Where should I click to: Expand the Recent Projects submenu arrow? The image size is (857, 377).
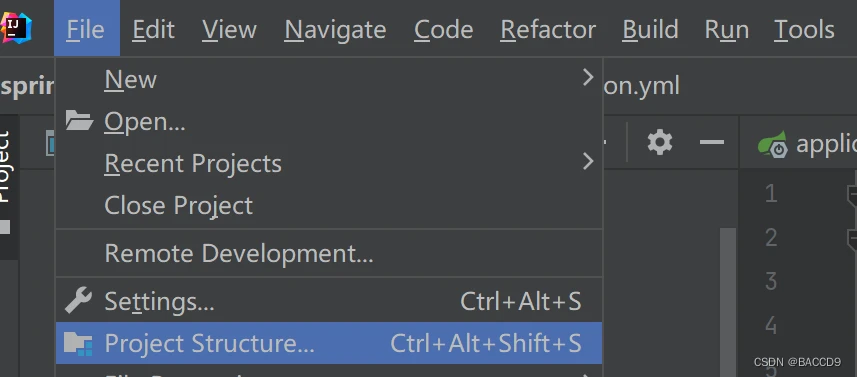(x=588, y=161)
